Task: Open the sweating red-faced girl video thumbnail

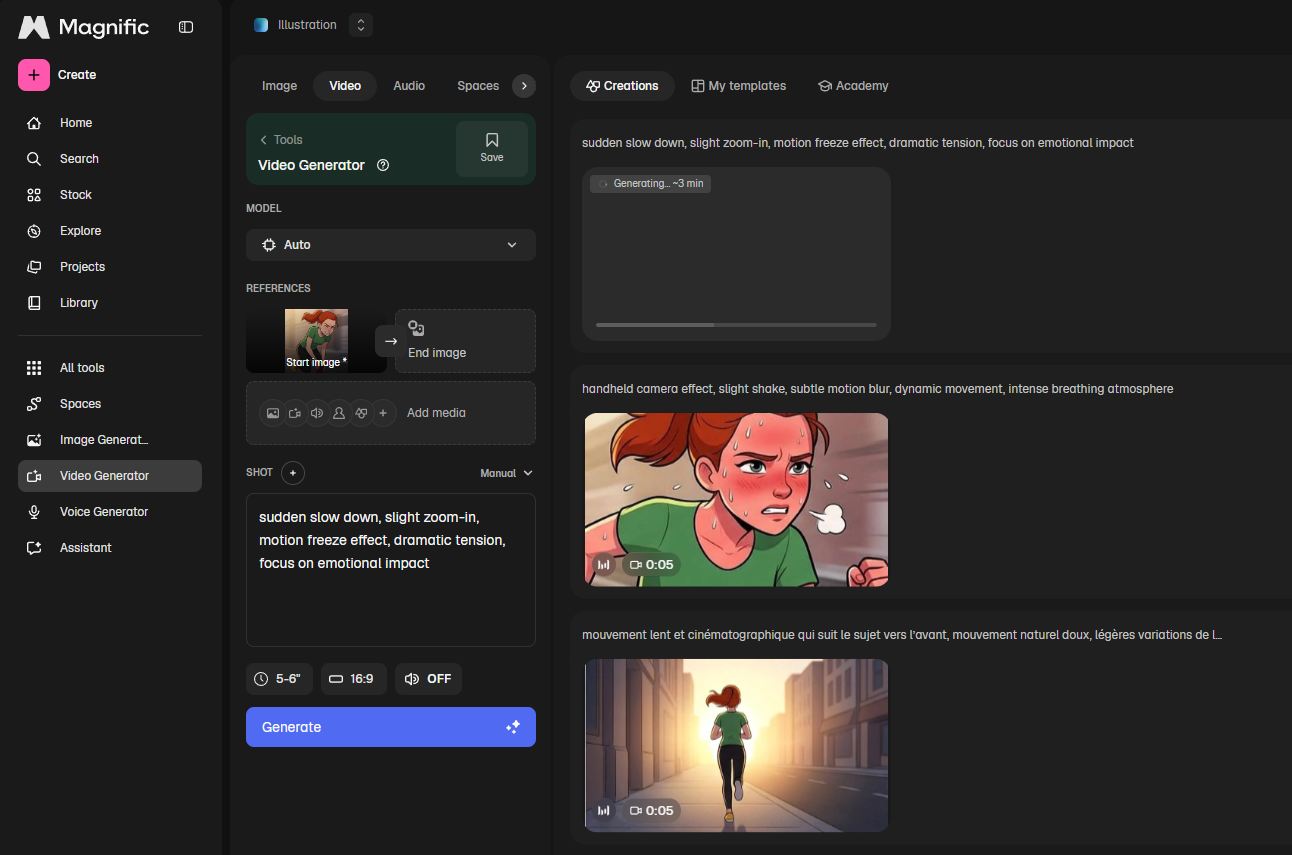Action: point(736,500)
